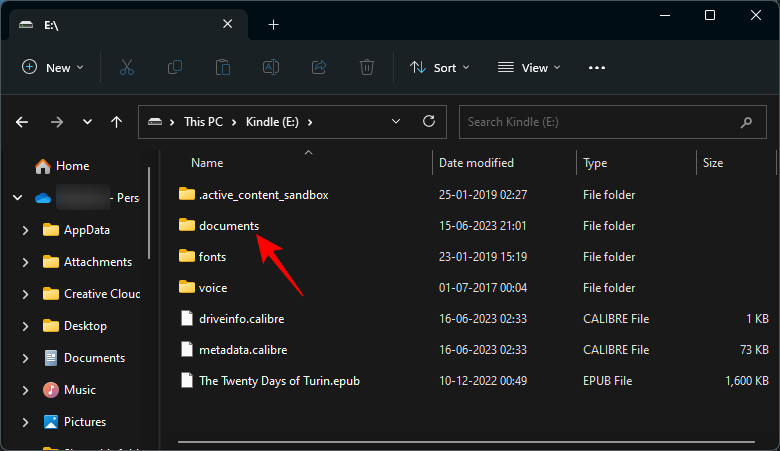The height and width of the screenshot is (451, 780).
Task: Click the Rename icon in toolbar
Action: click(x=270, y=67)
